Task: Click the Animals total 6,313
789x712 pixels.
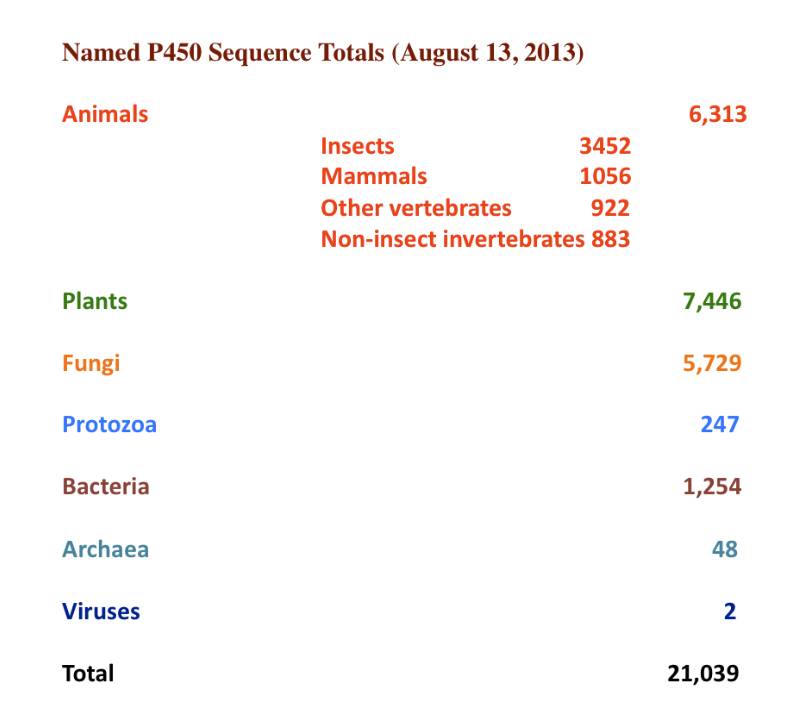Action: pos(718,115)
